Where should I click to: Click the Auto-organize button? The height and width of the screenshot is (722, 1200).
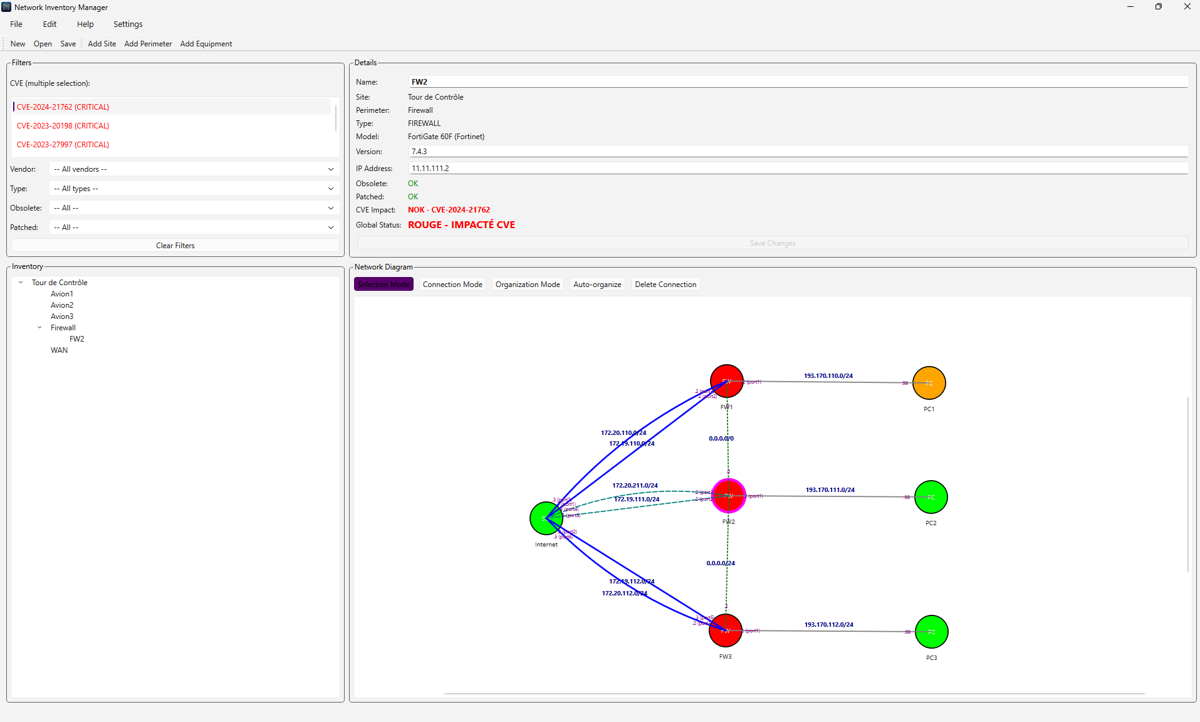point(597,284)
